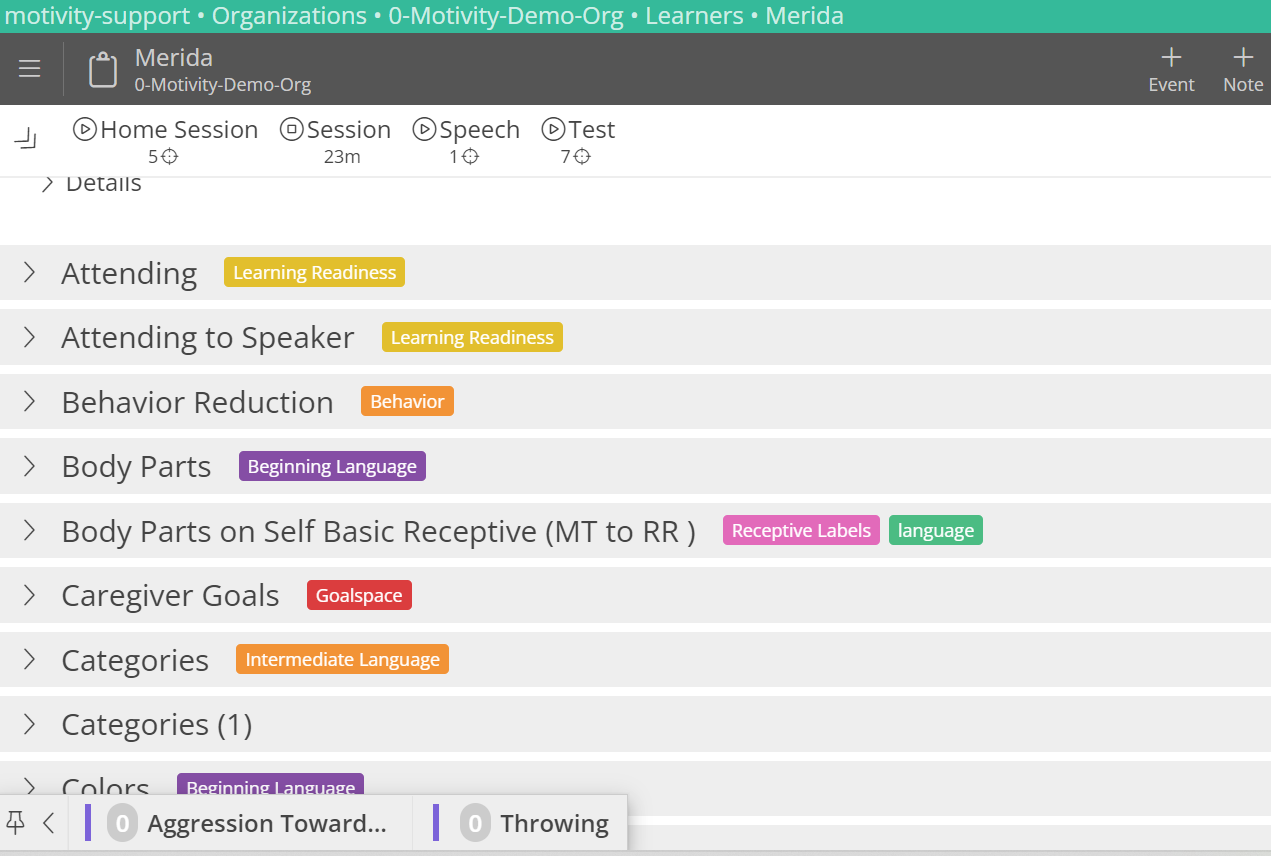Viewport: 1271px width, 856px height.
Task: Expand the Behavior Reduction section
Action: [29, 402]
